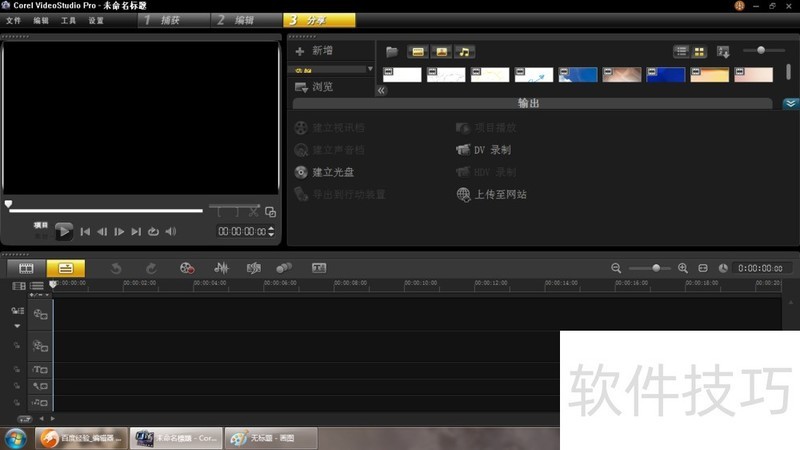
Task: Select the orange gradient library thumbnail
Action: coord(709,74)
